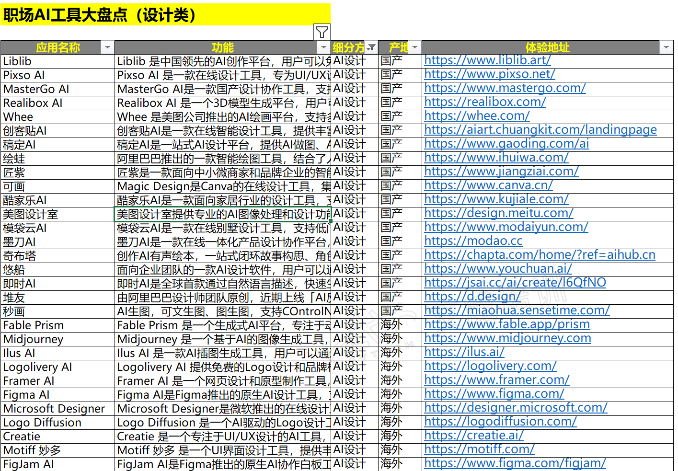This screenshot has width=678, height=471.
Task: Open the figma.com/figjam link
Action: coord(515,463)
